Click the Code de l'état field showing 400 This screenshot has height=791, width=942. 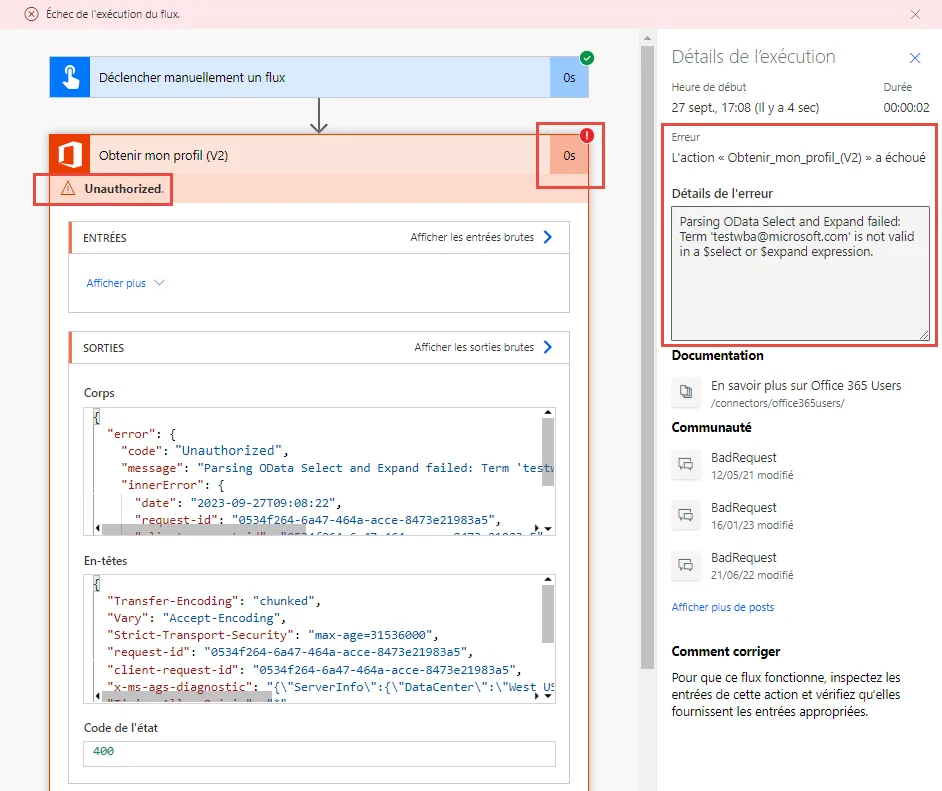tap(319, 753)
